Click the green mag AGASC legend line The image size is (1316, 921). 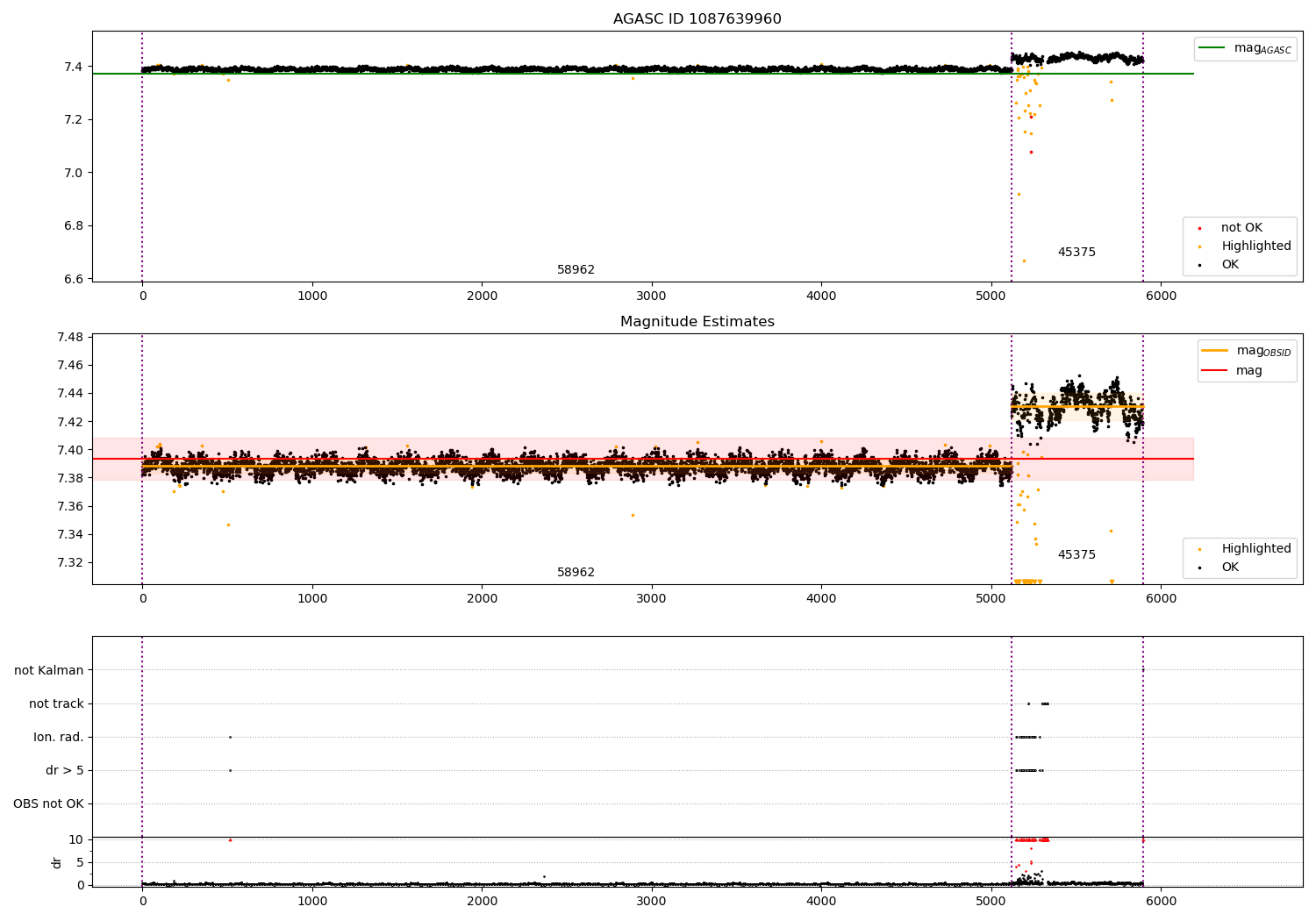tap(1212, 48)
